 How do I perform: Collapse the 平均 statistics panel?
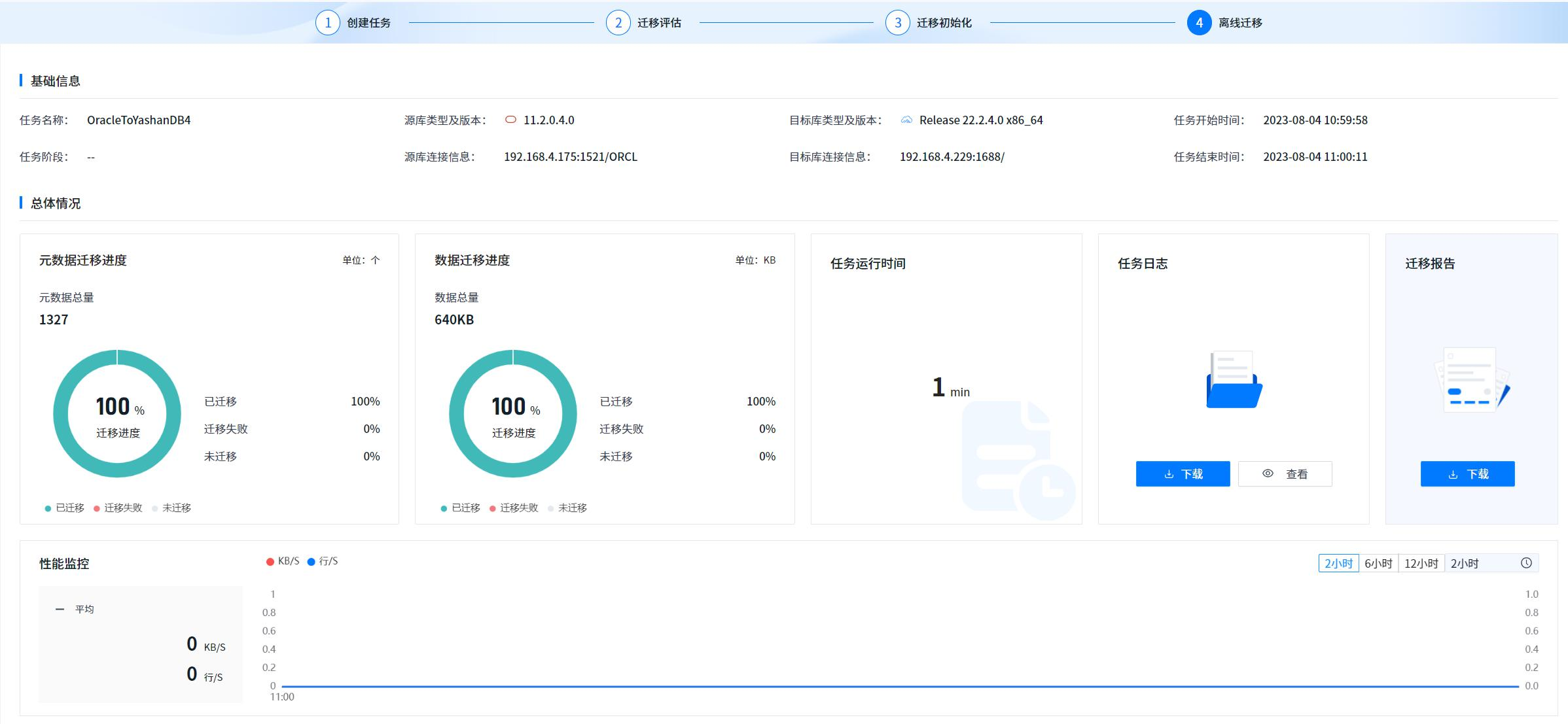[x=60, y=609]
